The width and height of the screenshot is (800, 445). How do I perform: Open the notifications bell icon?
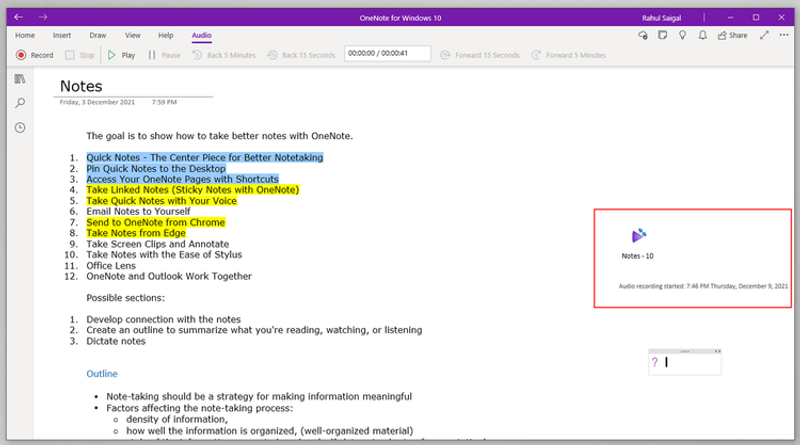(x=703, y=35)
